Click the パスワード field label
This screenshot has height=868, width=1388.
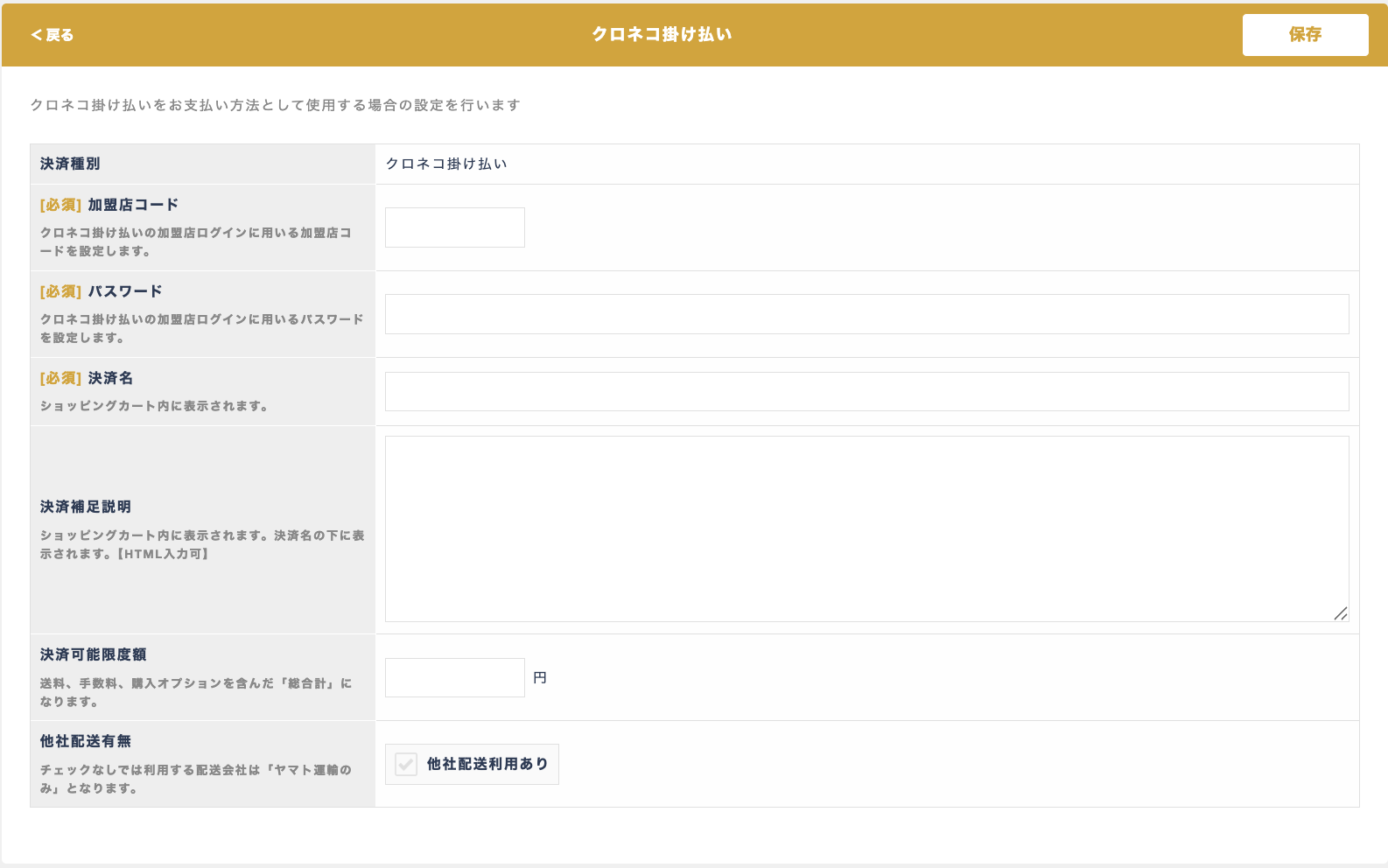[x=125, y=291]
